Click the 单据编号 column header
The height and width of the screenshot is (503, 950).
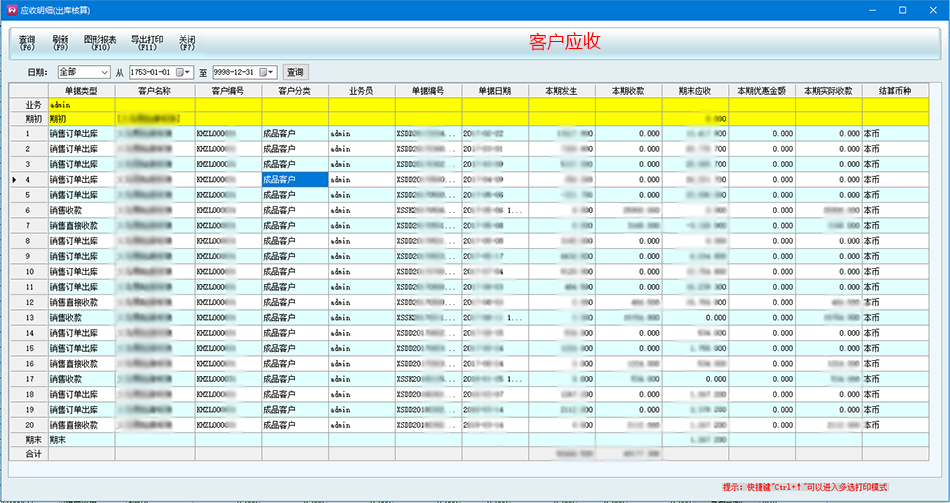pos(428,90)
